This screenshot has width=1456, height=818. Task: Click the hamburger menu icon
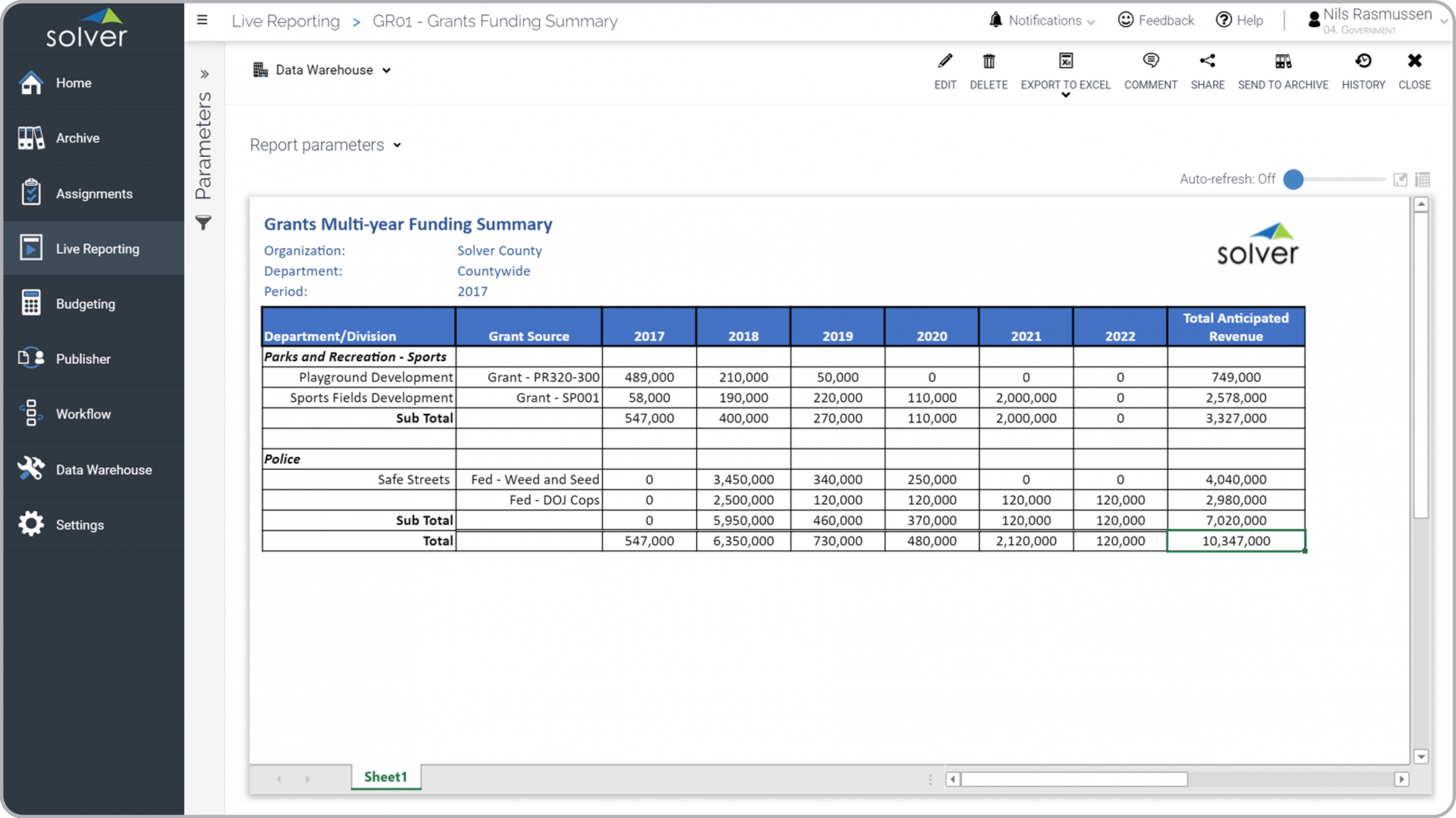point(202,20)
